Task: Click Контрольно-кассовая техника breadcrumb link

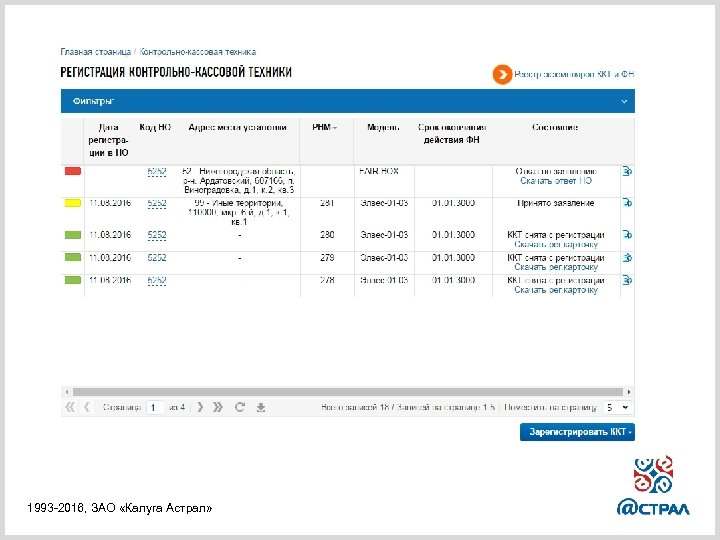Action: (x=197, y=52)
